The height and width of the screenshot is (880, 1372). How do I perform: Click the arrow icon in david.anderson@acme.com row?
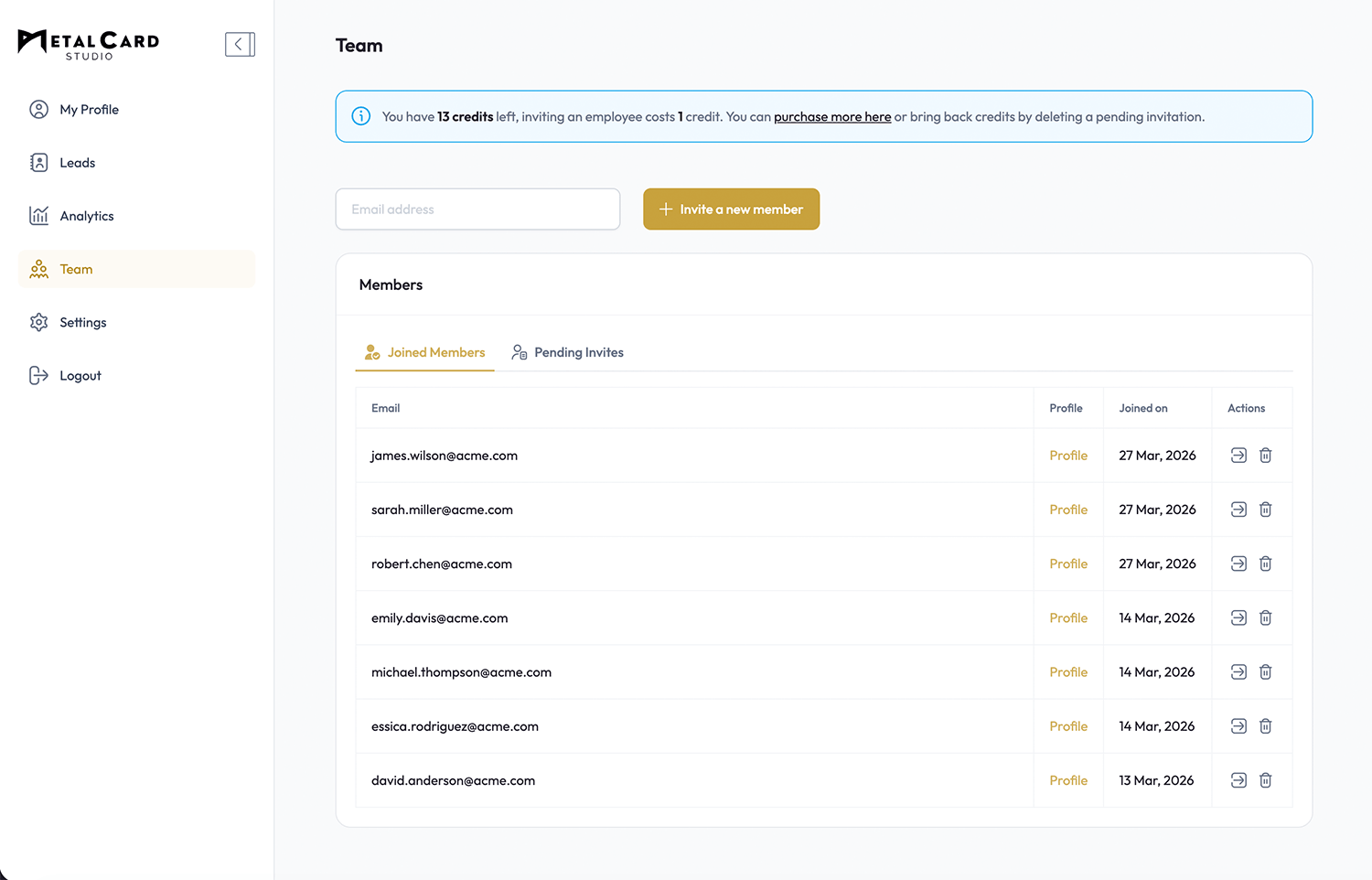click(1238, 780)
